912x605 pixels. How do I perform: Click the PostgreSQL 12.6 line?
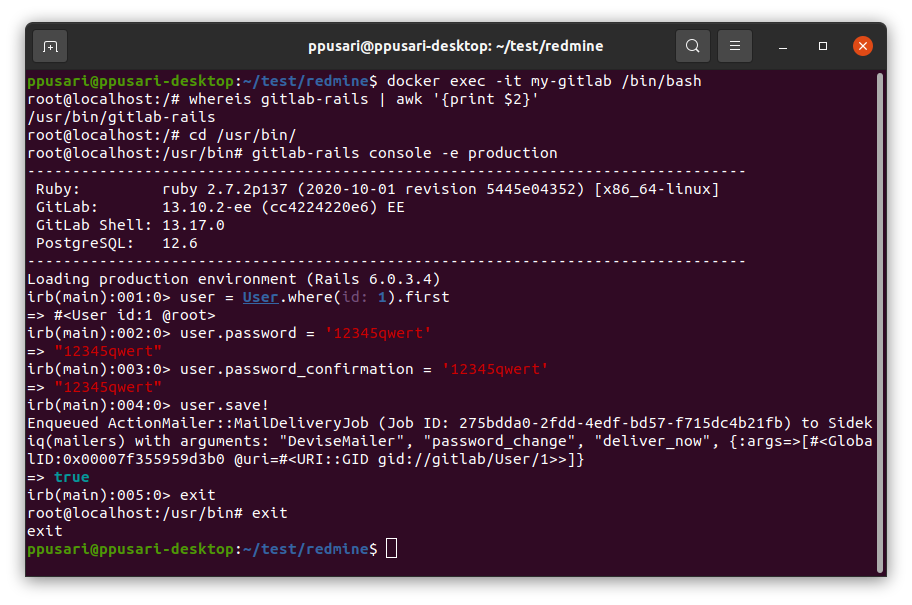[116, 243]
